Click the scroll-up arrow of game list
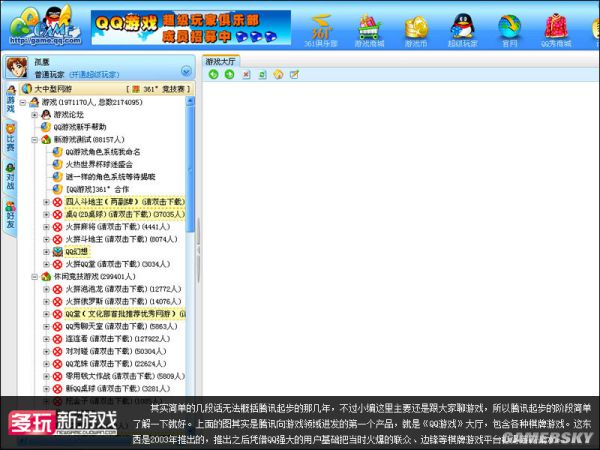600x450 pixels. [190, 101]
